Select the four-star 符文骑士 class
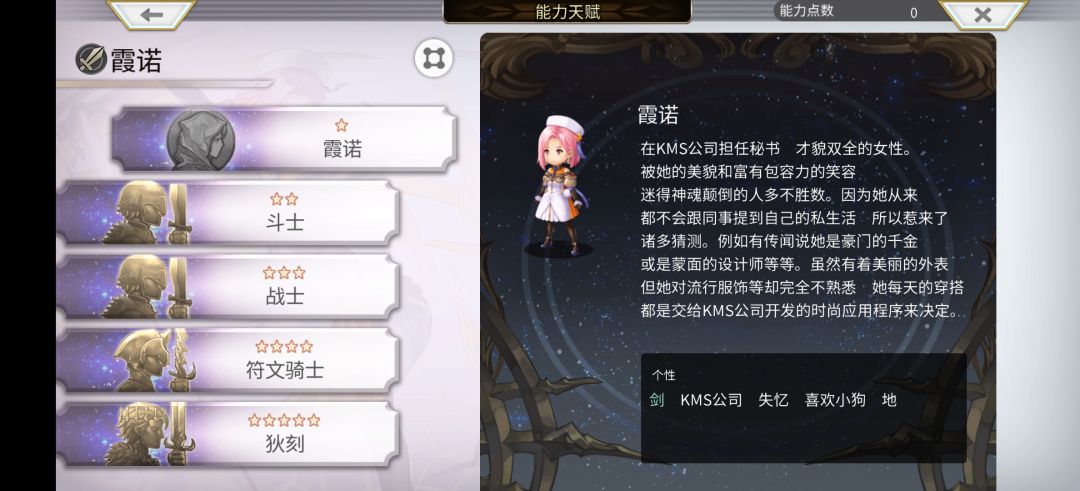 point(228,360)
